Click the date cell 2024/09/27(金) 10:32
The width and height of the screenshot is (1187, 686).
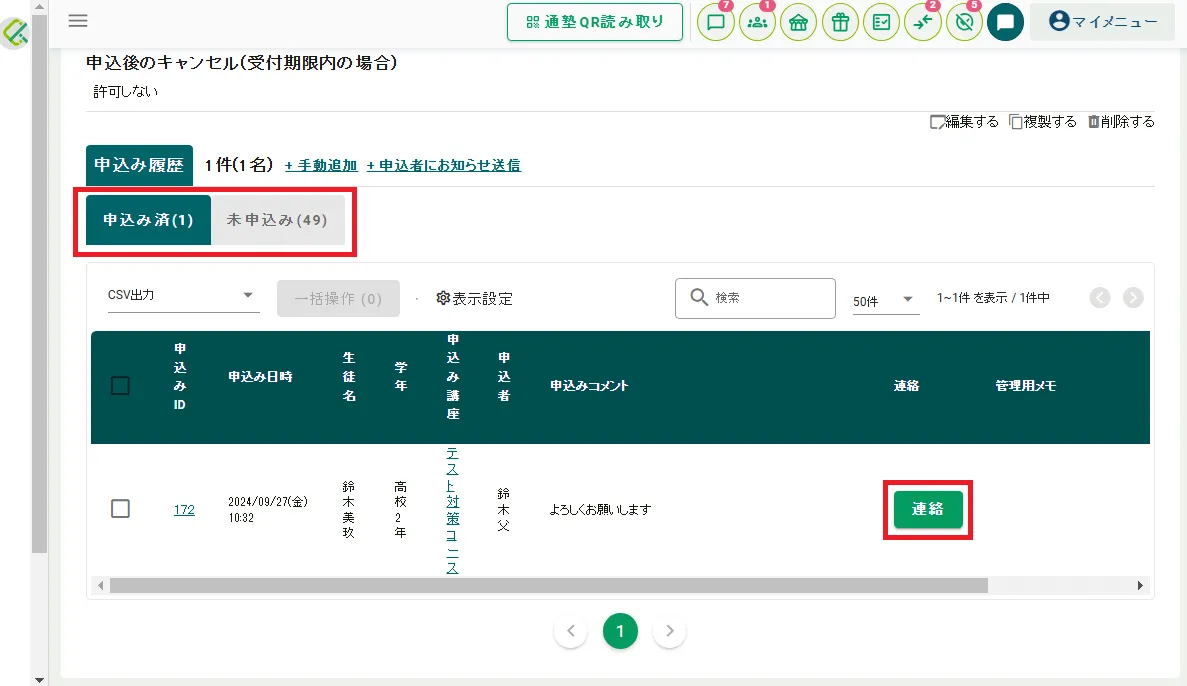coord(268,510)
